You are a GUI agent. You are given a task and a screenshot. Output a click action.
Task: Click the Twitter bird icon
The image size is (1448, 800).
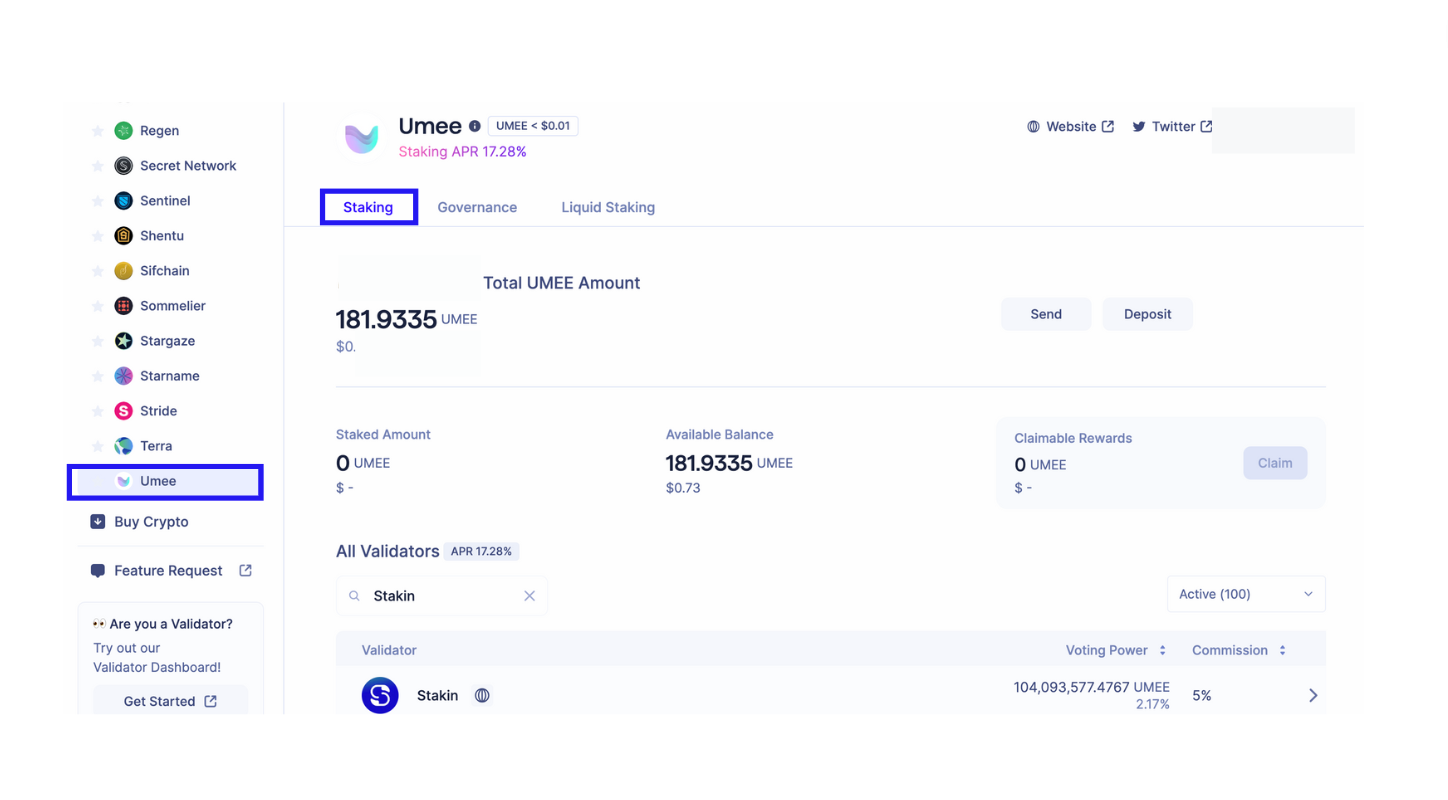1139,127
